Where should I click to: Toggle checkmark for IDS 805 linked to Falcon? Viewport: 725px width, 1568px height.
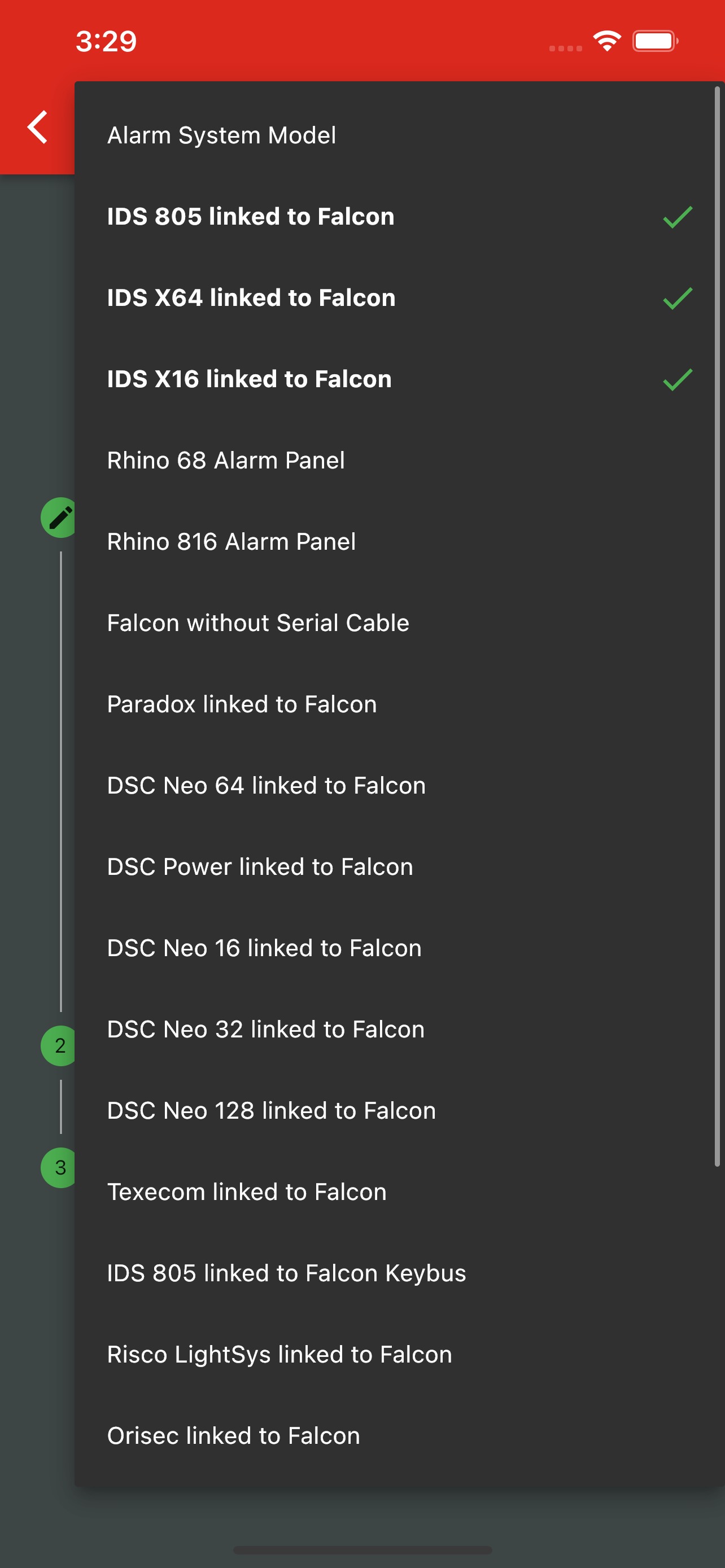(x=677, y=217)
